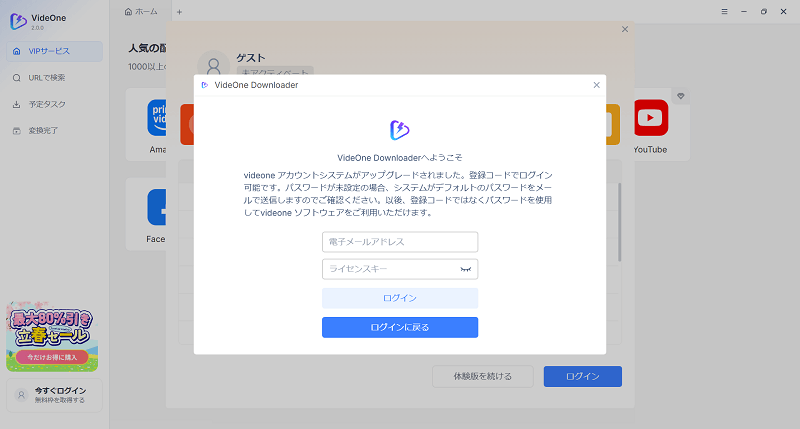Click the blue ログイン button at bottom right
This screenshot has width=800, height=429.
pos(583,376)
